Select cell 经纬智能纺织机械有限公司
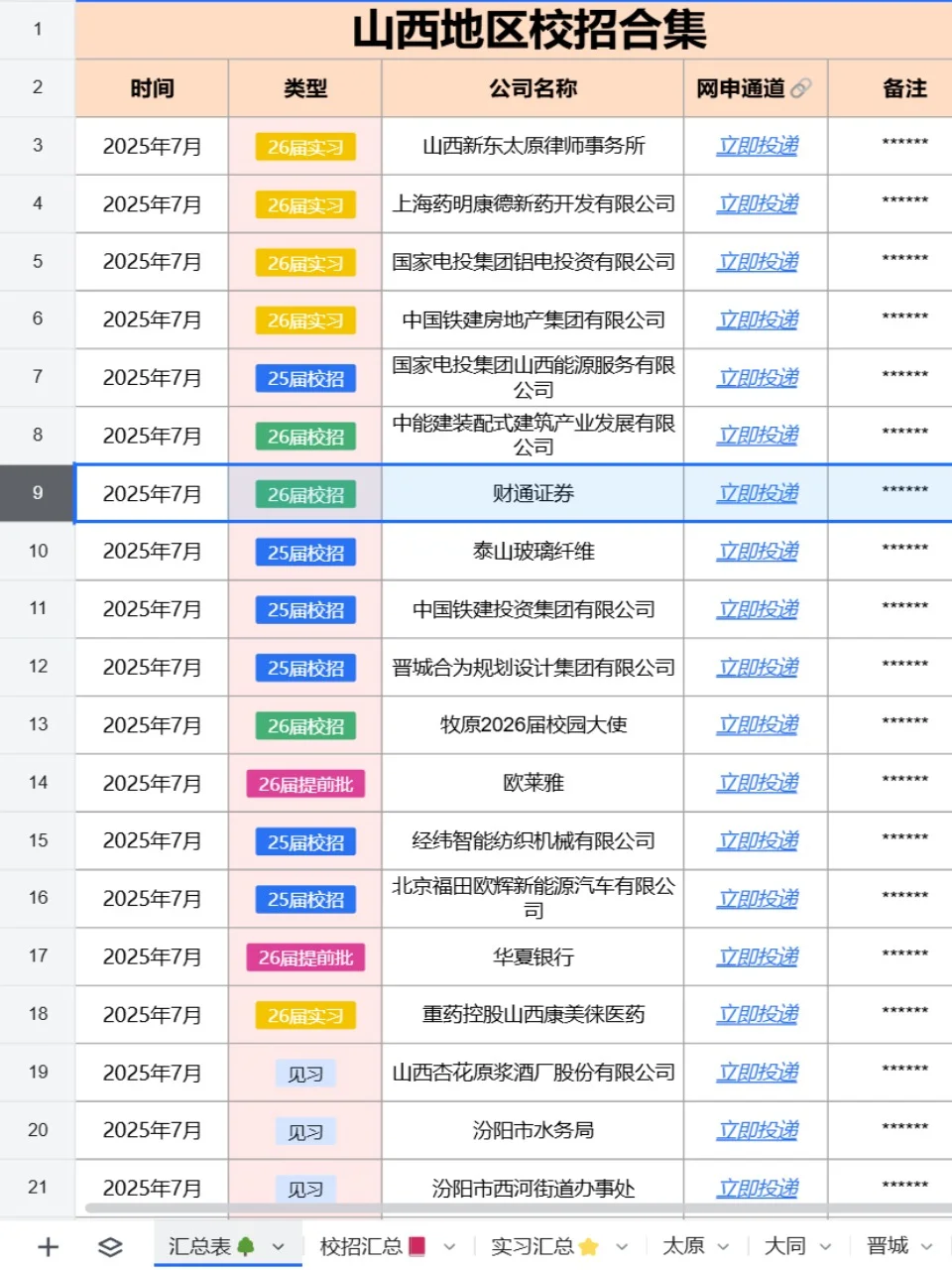 point(533,841)
